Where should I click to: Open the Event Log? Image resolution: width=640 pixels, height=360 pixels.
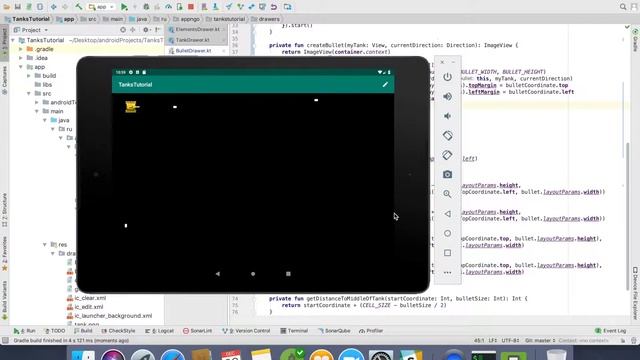[x=610, y=331]
